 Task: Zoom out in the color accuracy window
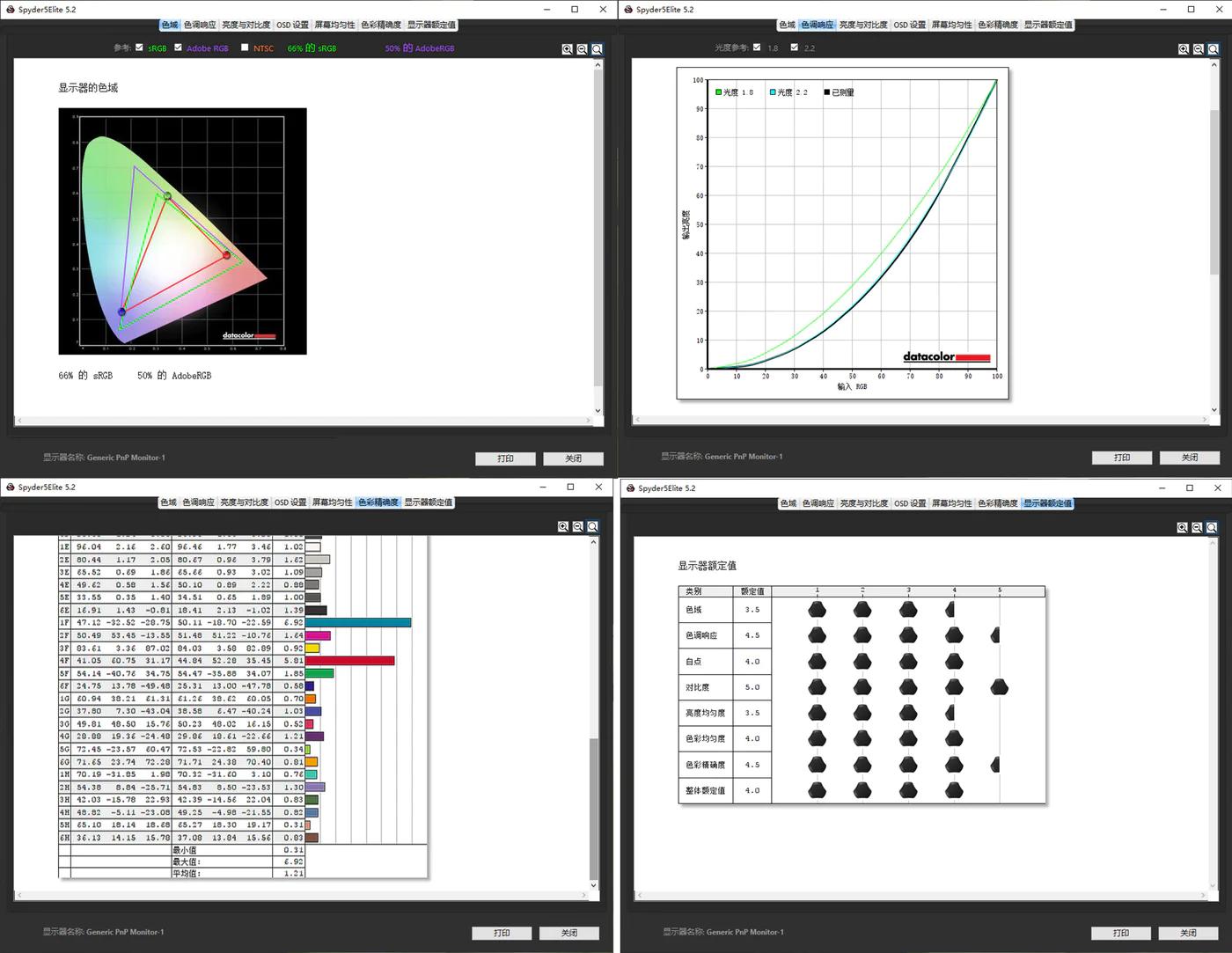(578, 526)
